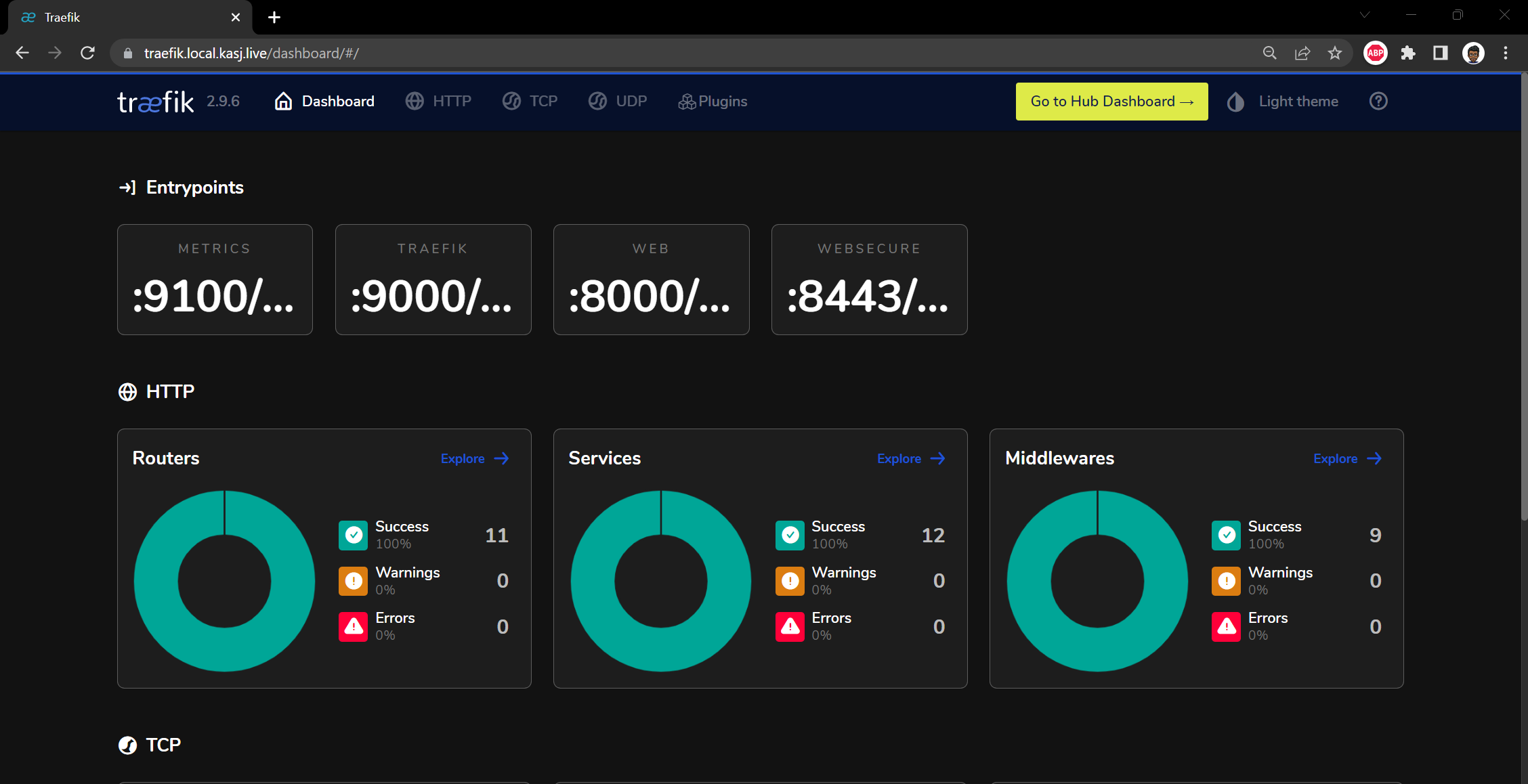Click the Routers Success checkmark icon

pyautogui.click(x=353, y=535)
